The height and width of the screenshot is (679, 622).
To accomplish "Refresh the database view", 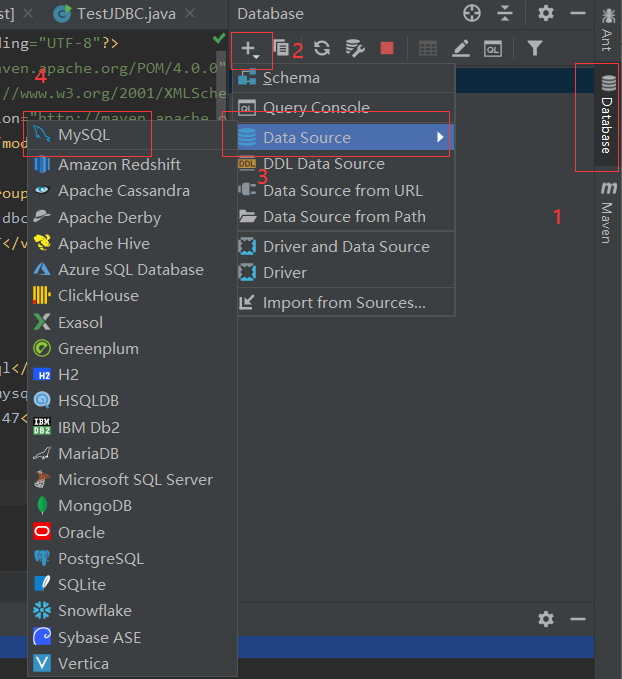I will [x=322, y=48].
